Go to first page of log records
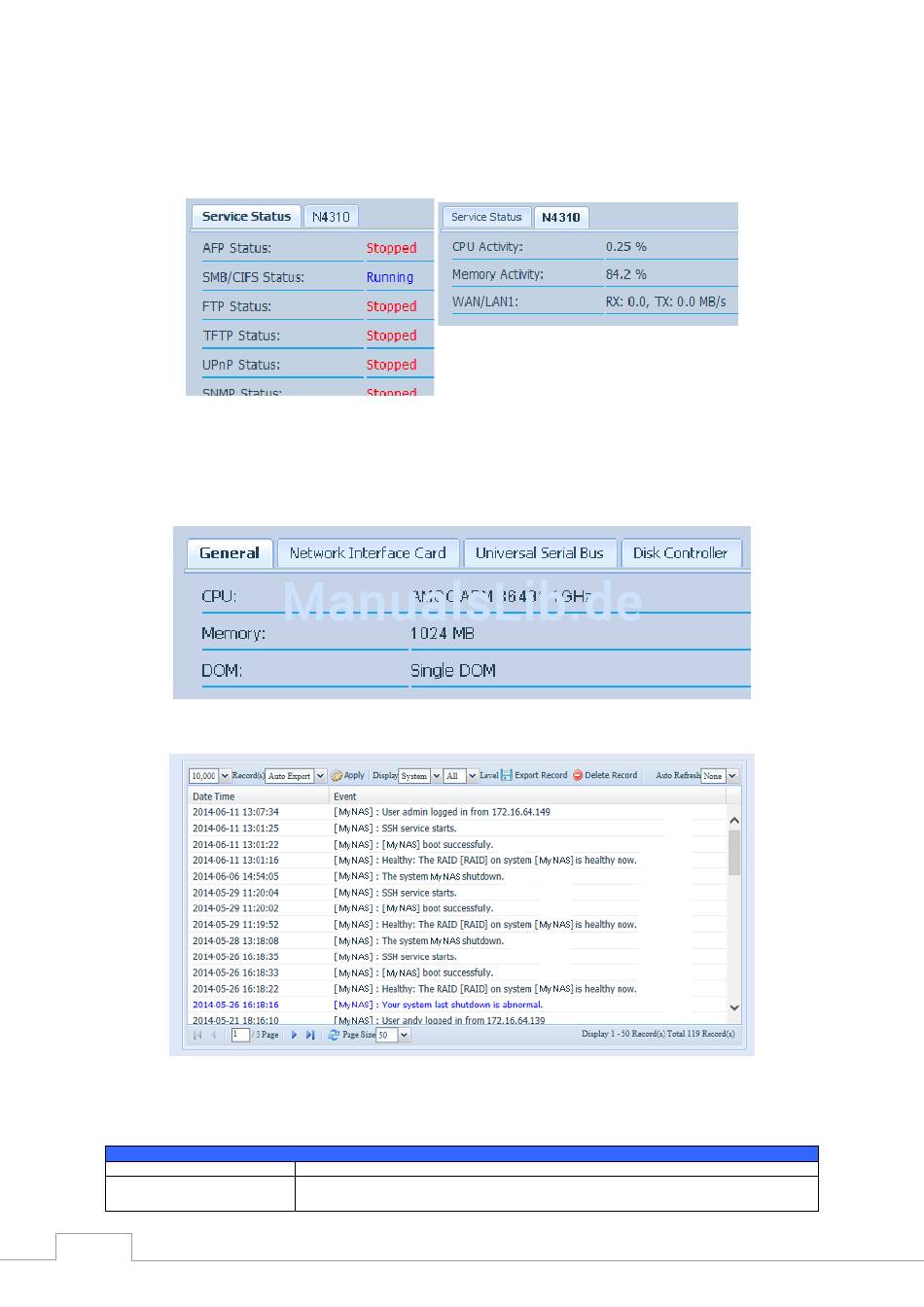This screenshot has width=924, height=1307. pos(197,1035)
